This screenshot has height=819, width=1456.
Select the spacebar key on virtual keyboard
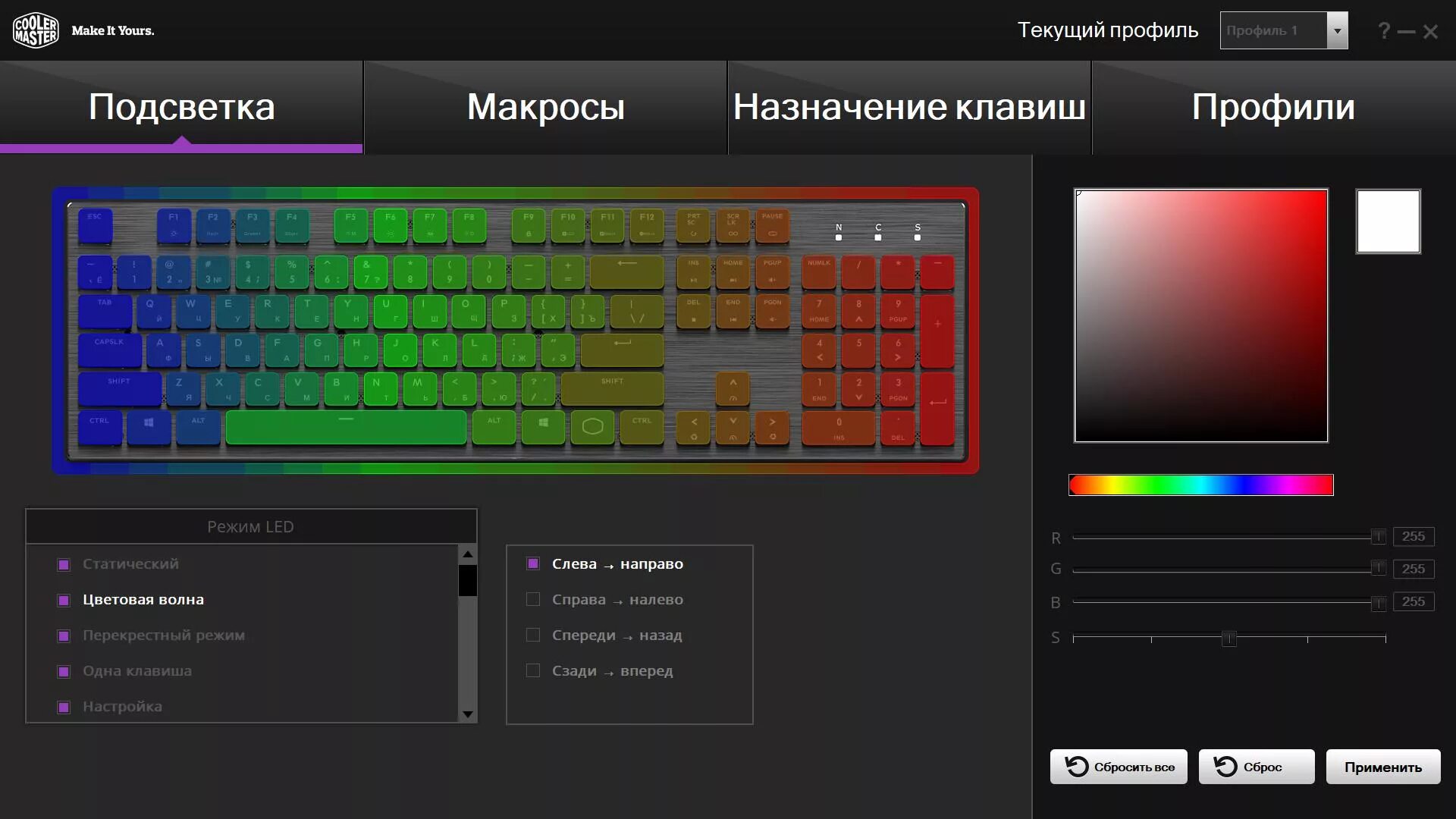[346, 427]
